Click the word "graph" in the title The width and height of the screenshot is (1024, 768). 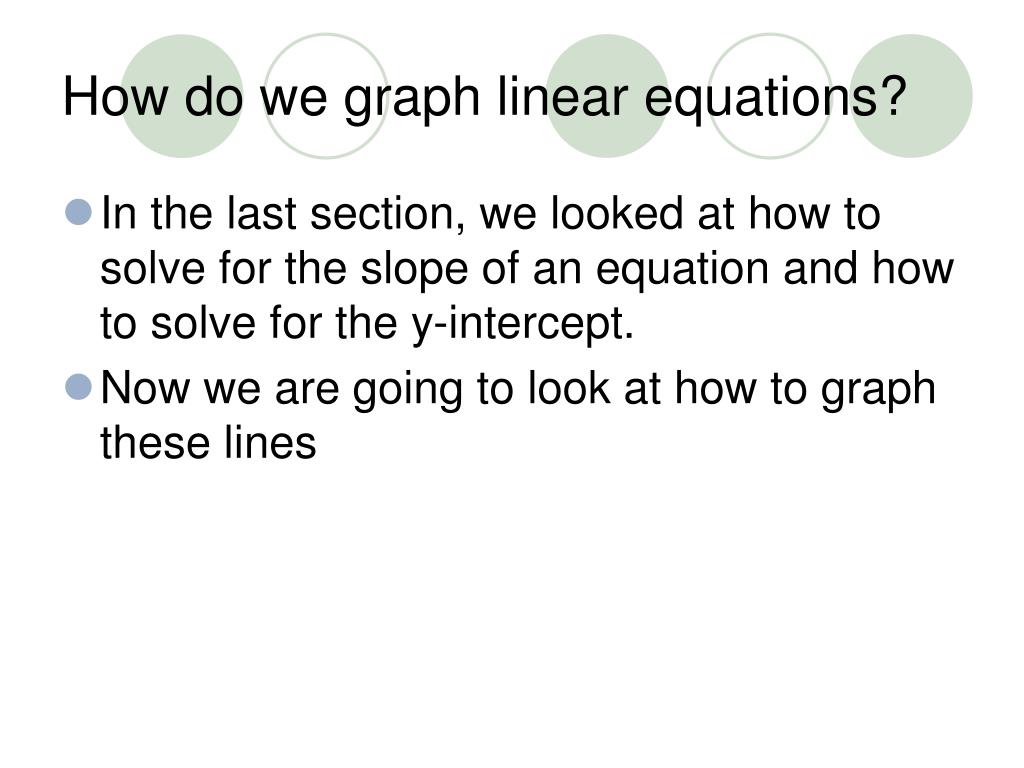pos(412,99)
